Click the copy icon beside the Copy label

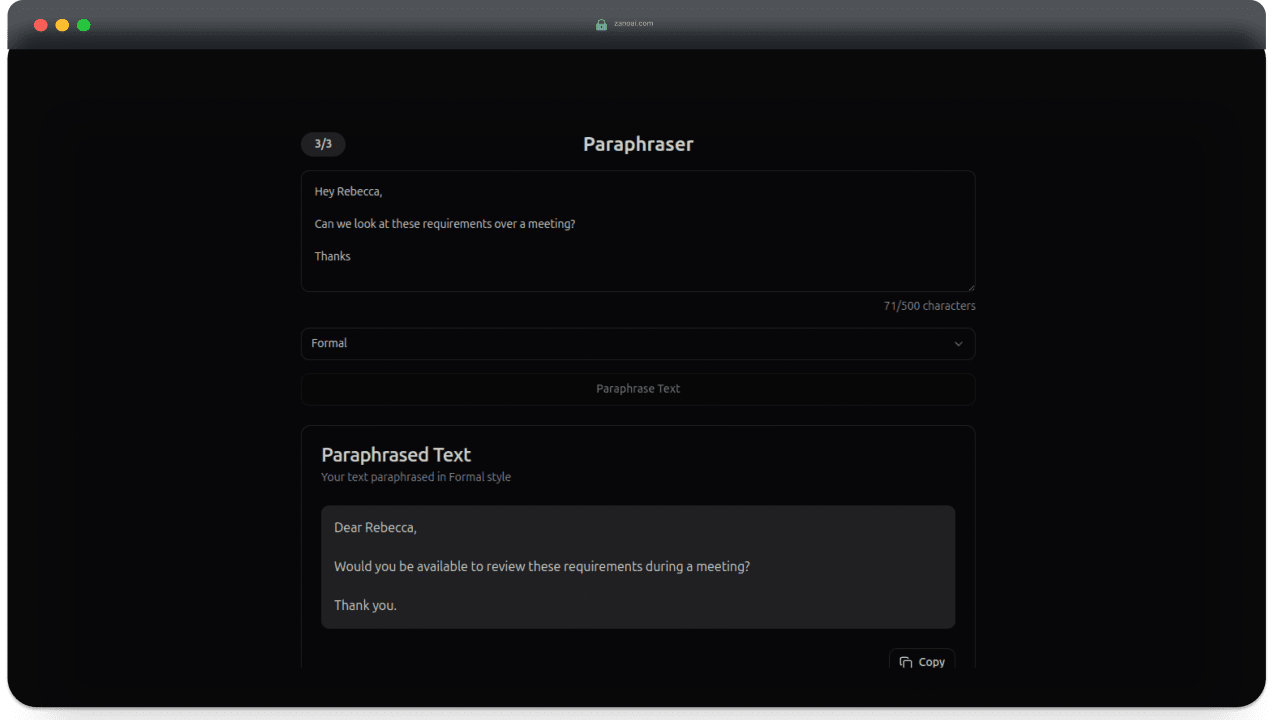pyautogui.click(x=905, y=662)
